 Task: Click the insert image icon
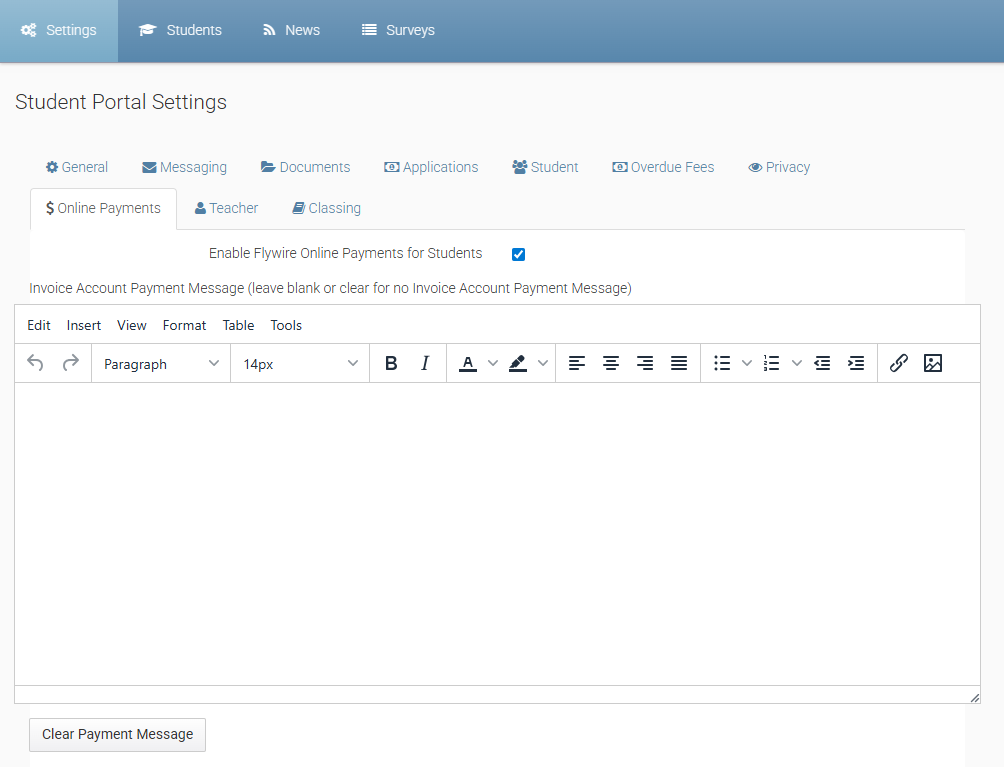933,364
